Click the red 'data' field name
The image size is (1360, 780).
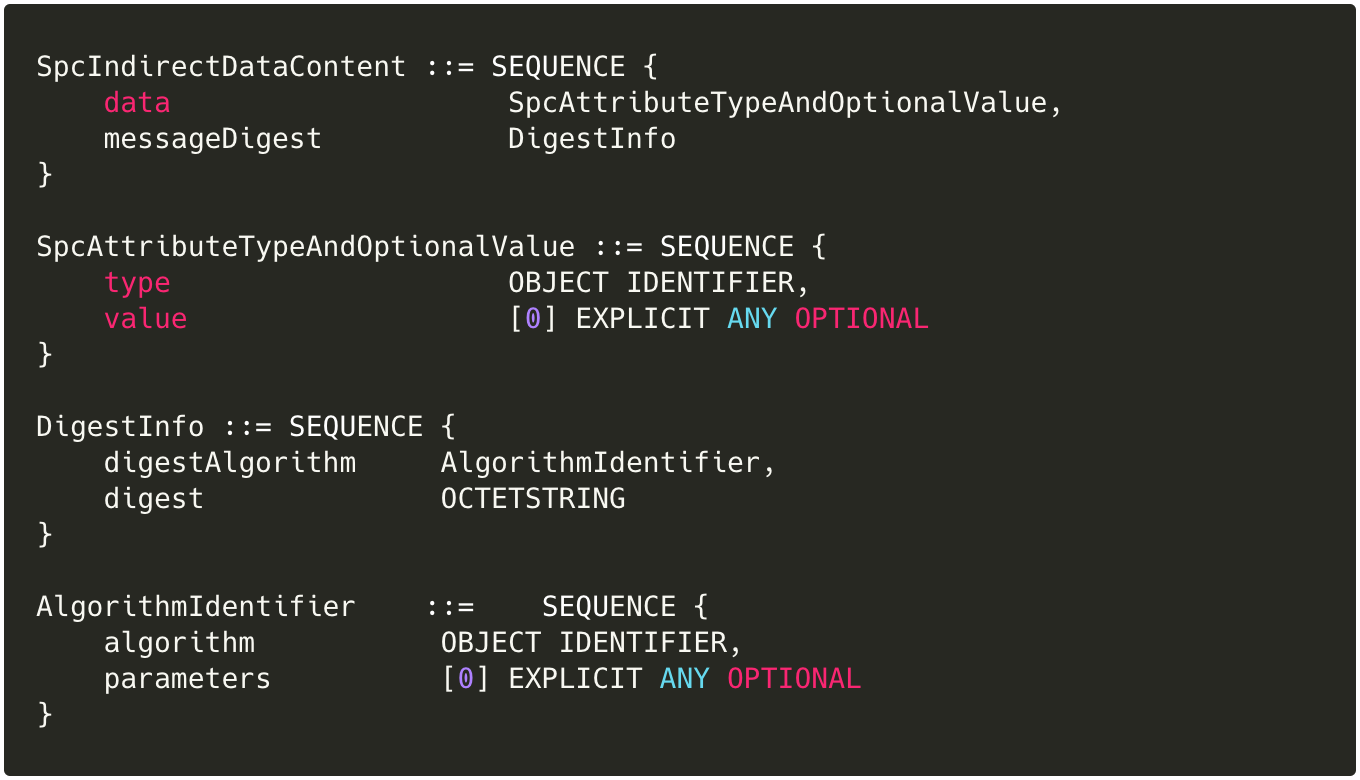click(137, 103)
